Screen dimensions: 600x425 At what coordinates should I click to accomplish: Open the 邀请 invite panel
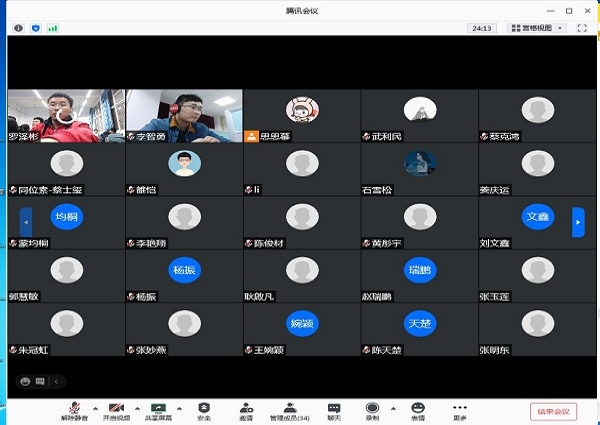tap(246, 410)
